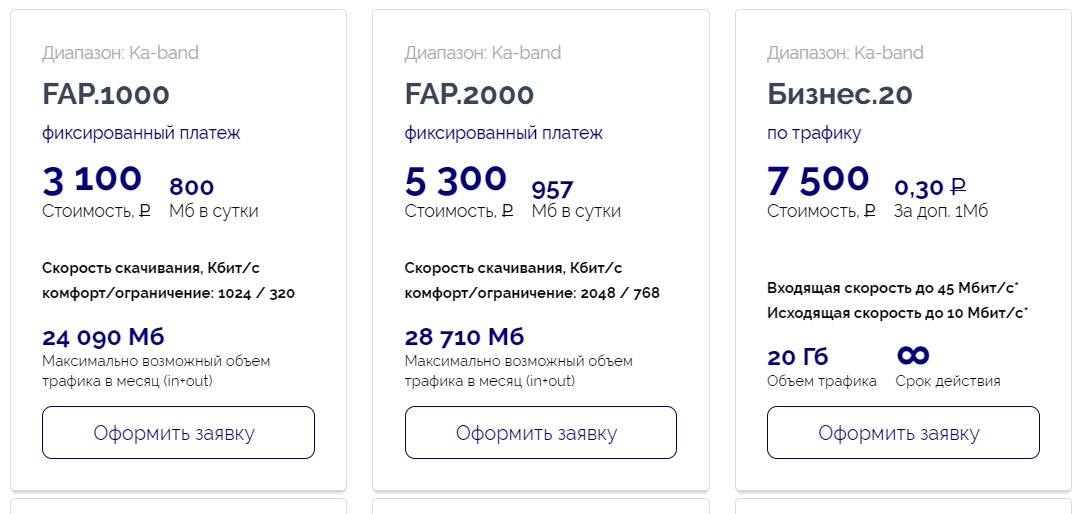
Task: Click the 957 Мб в сутки value
Action: pos(553,189)
